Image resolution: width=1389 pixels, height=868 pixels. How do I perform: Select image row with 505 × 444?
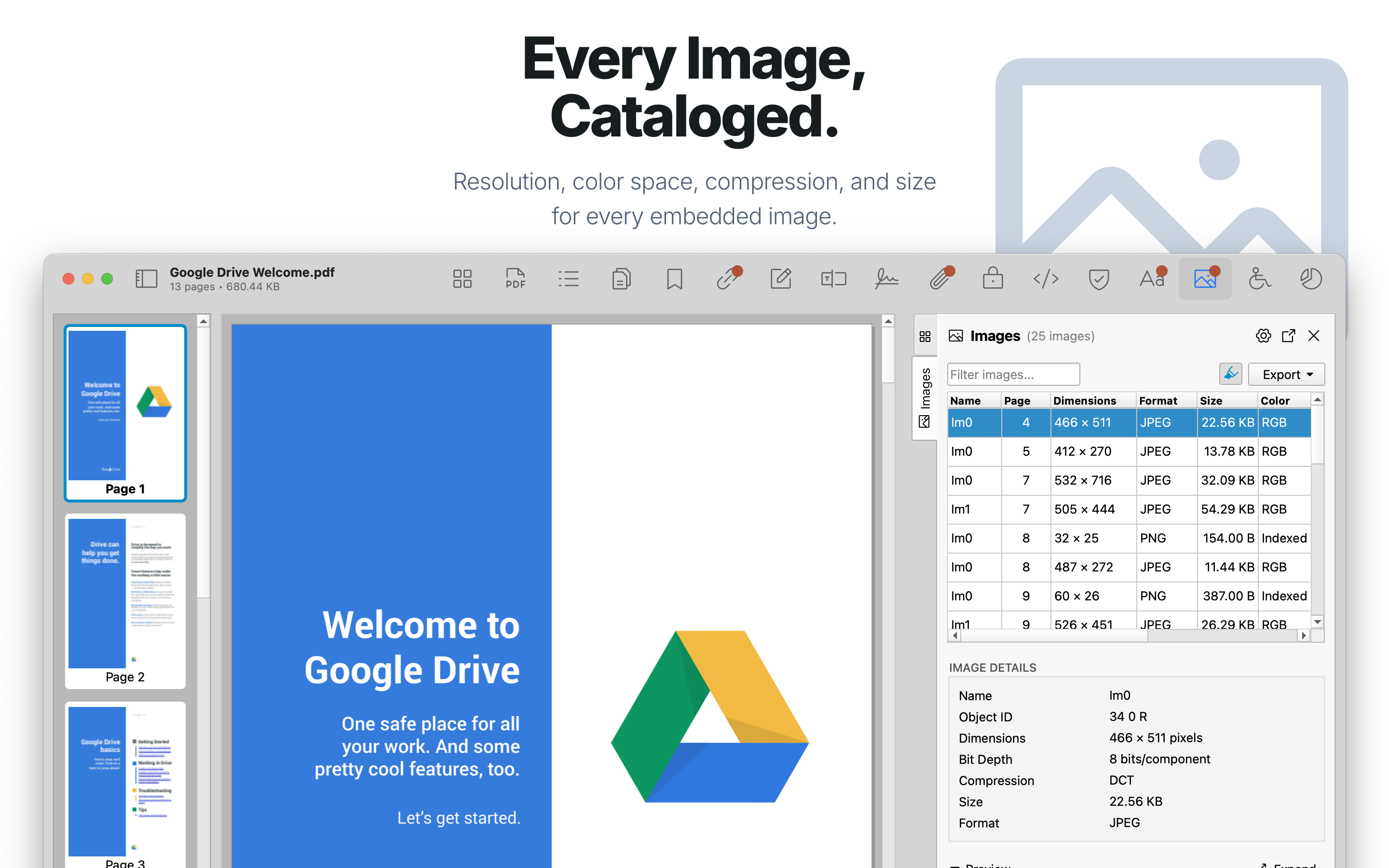pos(1129,509)
